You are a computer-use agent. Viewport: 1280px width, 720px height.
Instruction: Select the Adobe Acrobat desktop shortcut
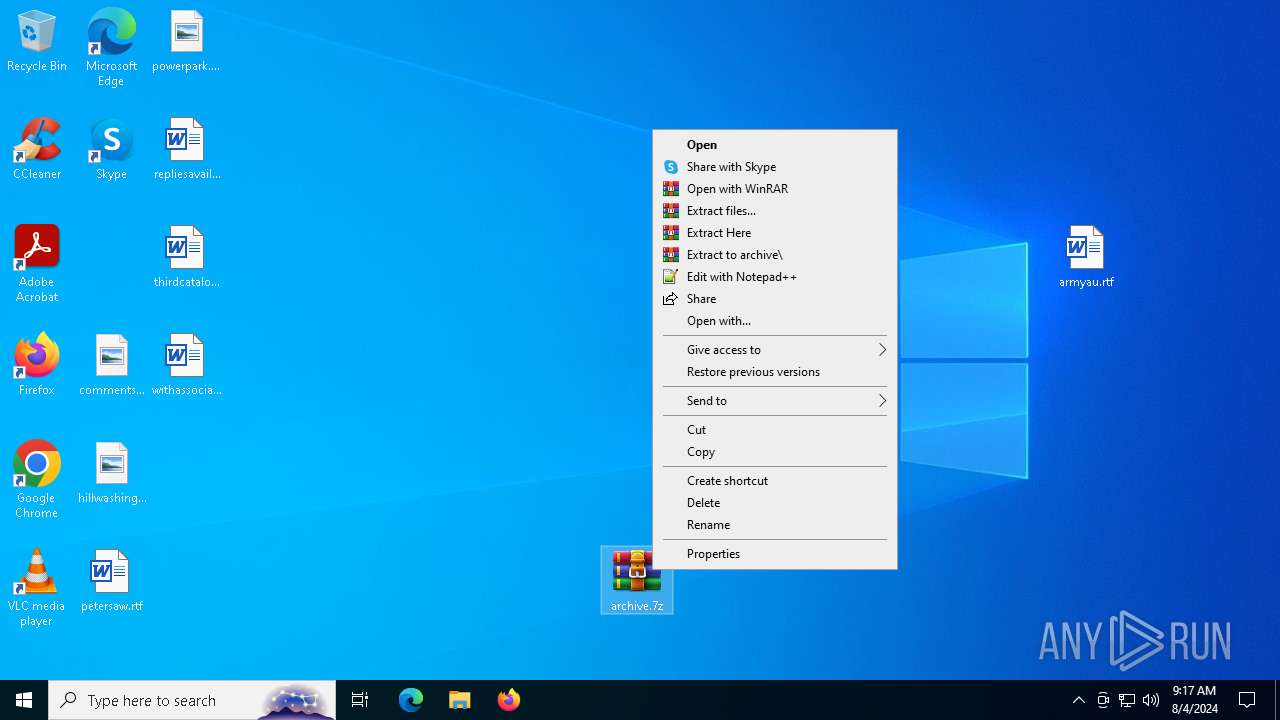pyautogui.click(x=37, y=264)
